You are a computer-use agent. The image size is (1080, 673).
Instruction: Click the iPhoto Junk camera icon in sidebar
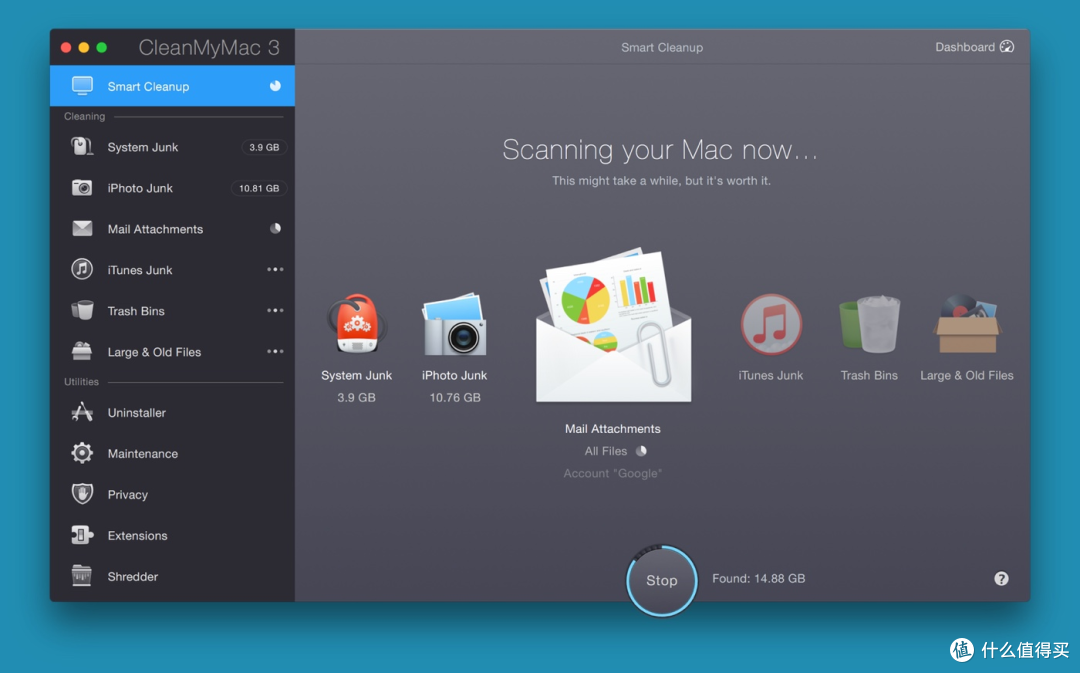pos(82,187)
